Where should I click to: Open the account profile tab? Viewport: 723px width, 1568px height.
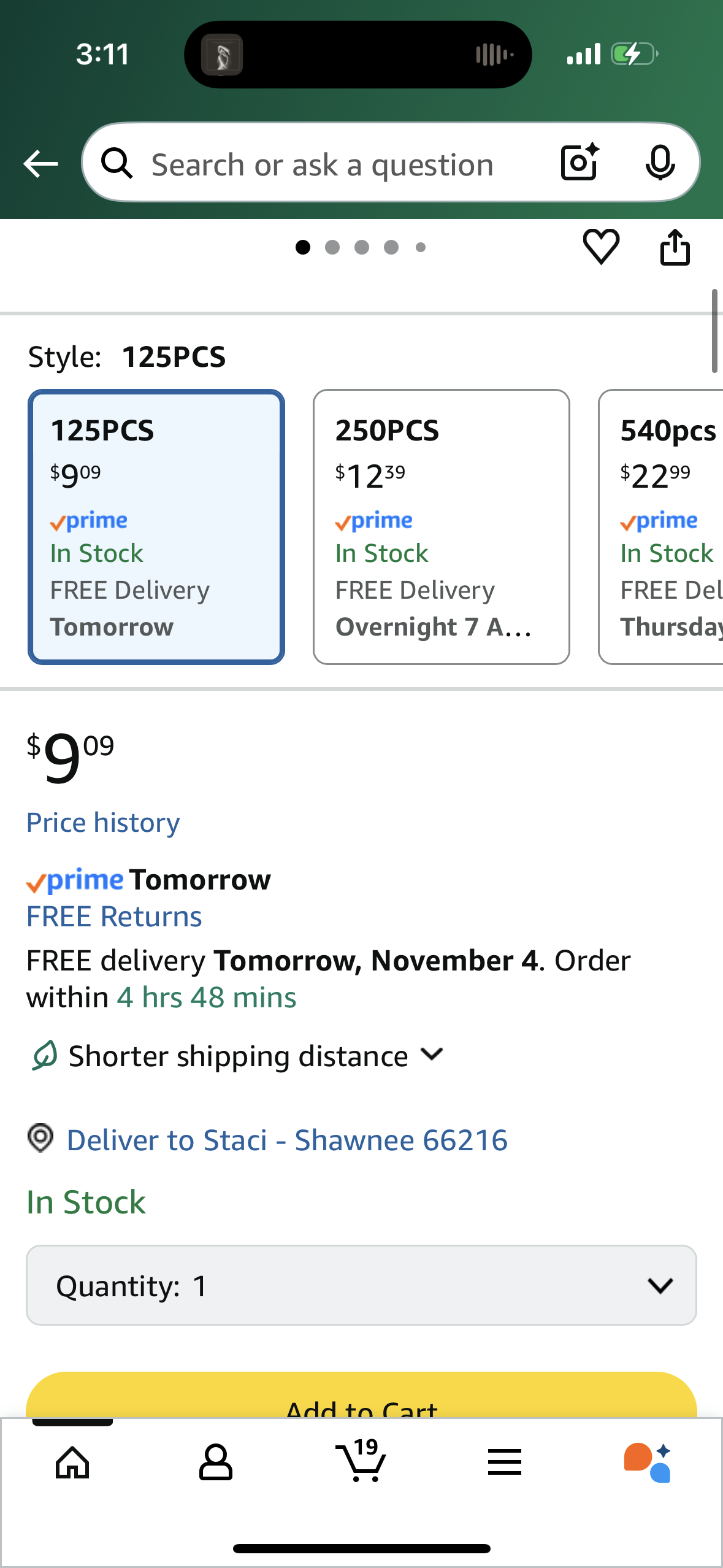pos(216,1462)
